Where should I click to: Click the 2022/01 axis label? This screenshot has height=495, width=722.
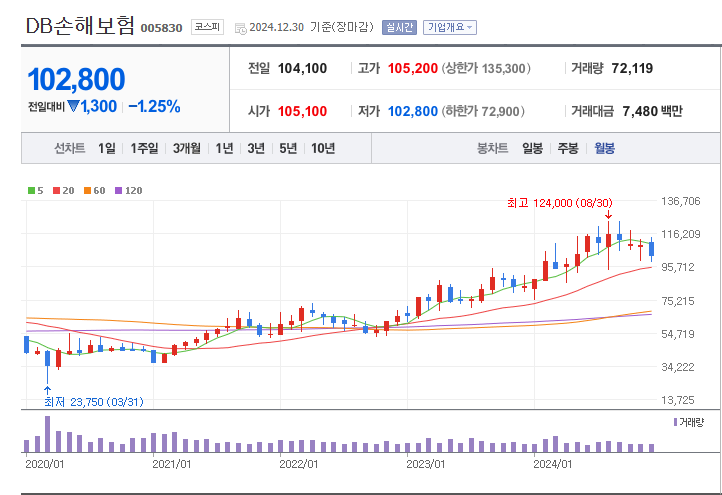tap(299, 464)
